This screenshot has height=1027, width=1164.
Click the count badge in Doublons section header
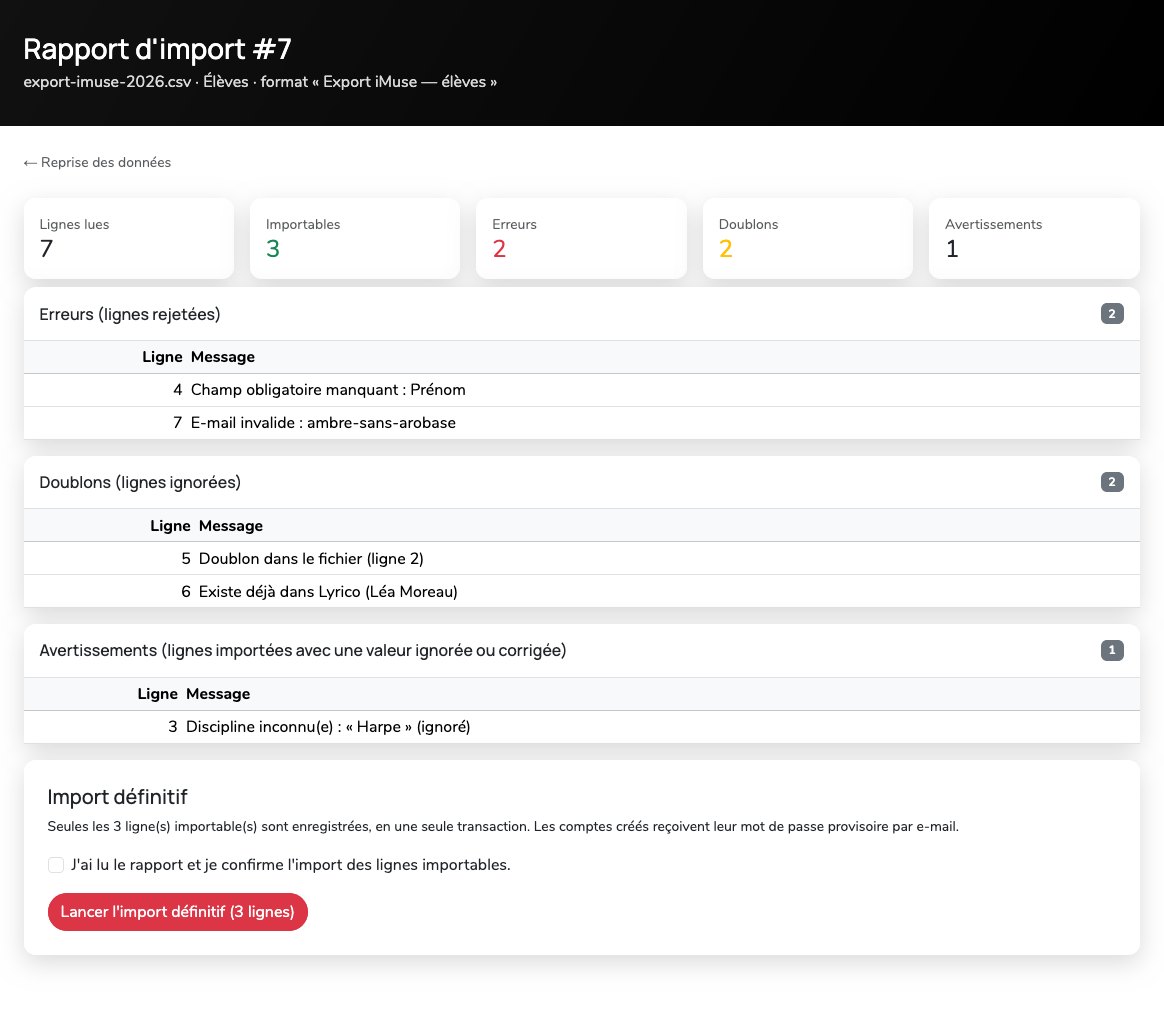[x=1112, y=482]
